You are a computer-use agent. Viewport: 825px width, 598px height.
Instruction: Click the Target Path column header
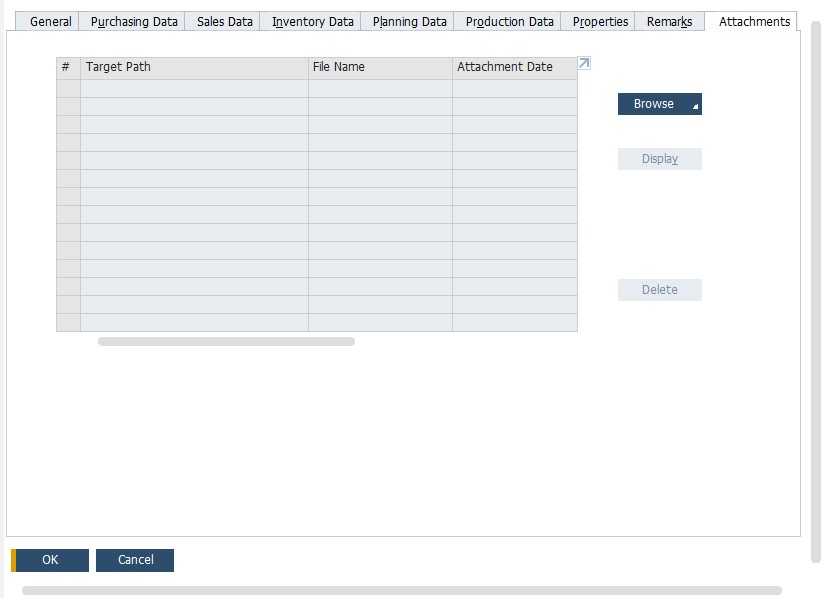194,67
